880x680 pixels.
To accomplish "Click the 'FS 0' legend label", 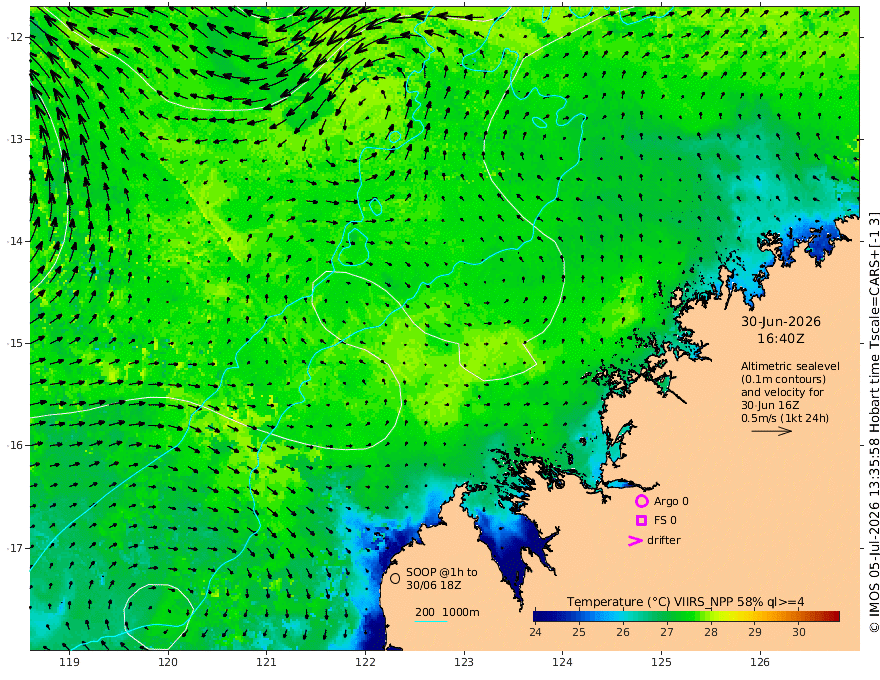I will pyautogui.click(x=665, y=520).
